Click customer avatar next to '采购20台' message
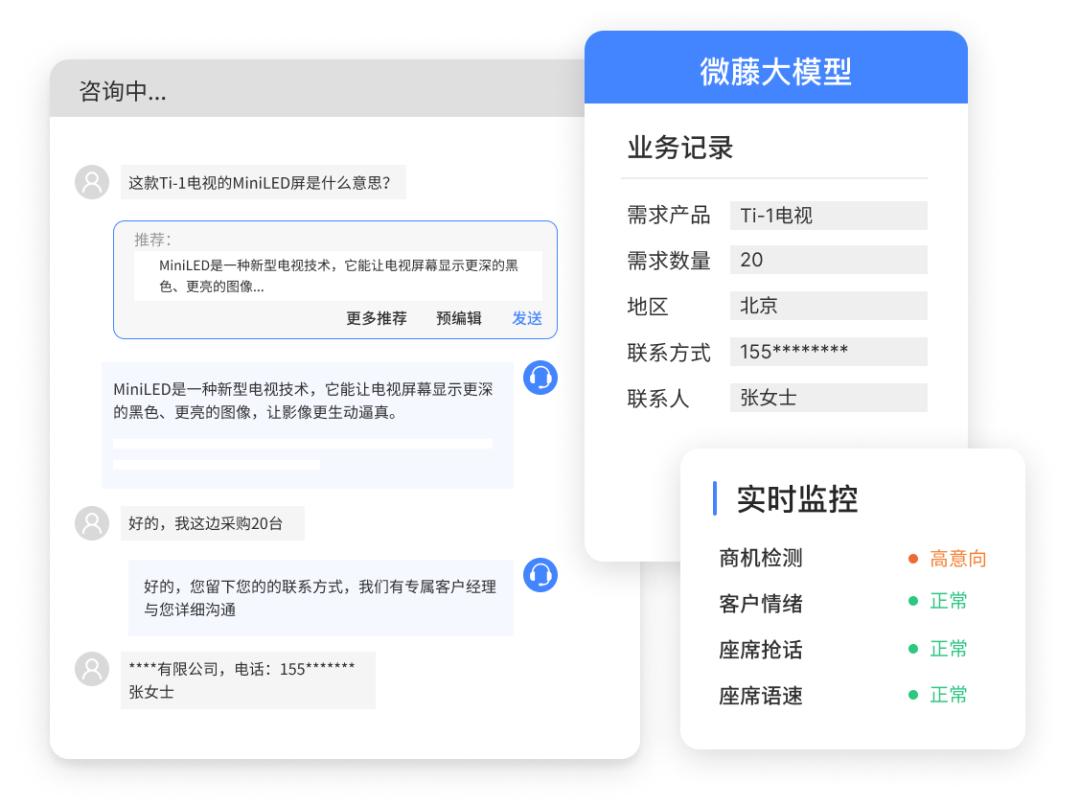Viewport: 1080px width, 805px height. tap(92, 523)
